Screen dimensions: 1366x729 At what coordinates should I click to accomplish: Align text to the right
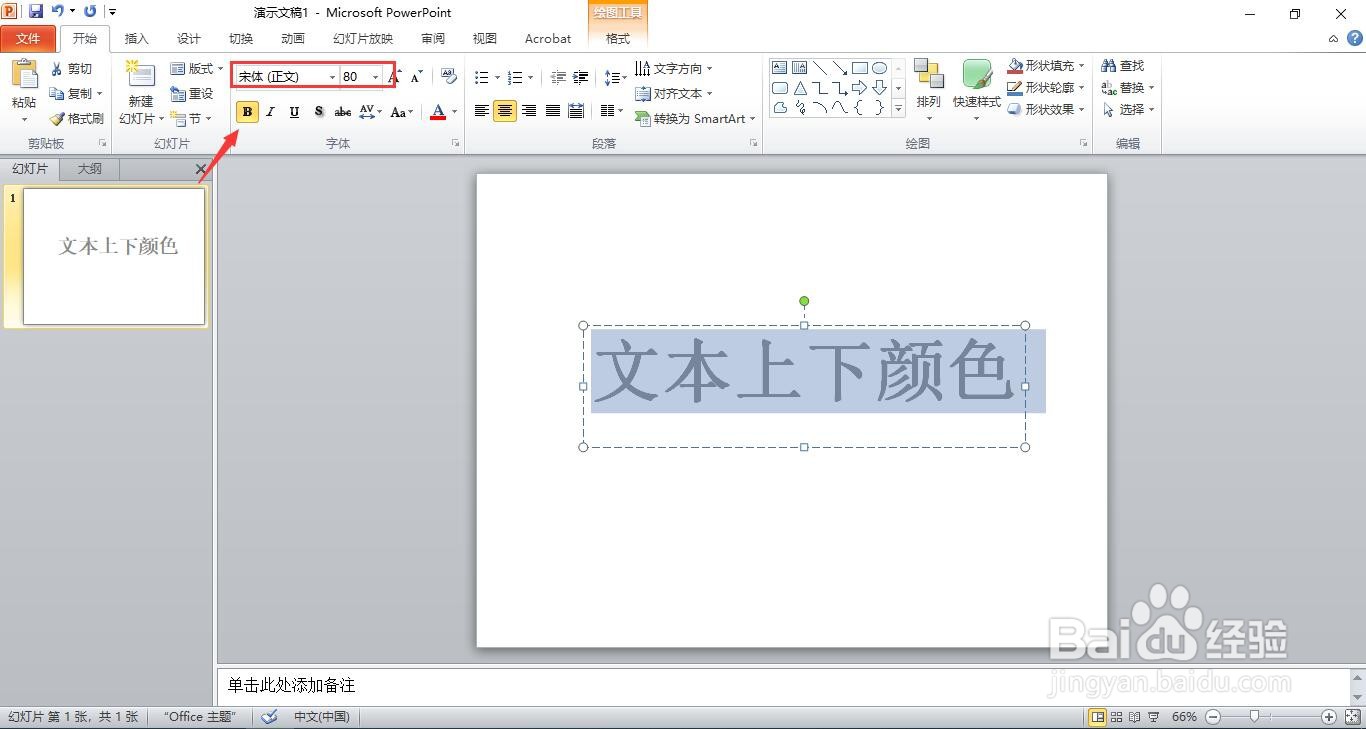(x=529, y=111)
